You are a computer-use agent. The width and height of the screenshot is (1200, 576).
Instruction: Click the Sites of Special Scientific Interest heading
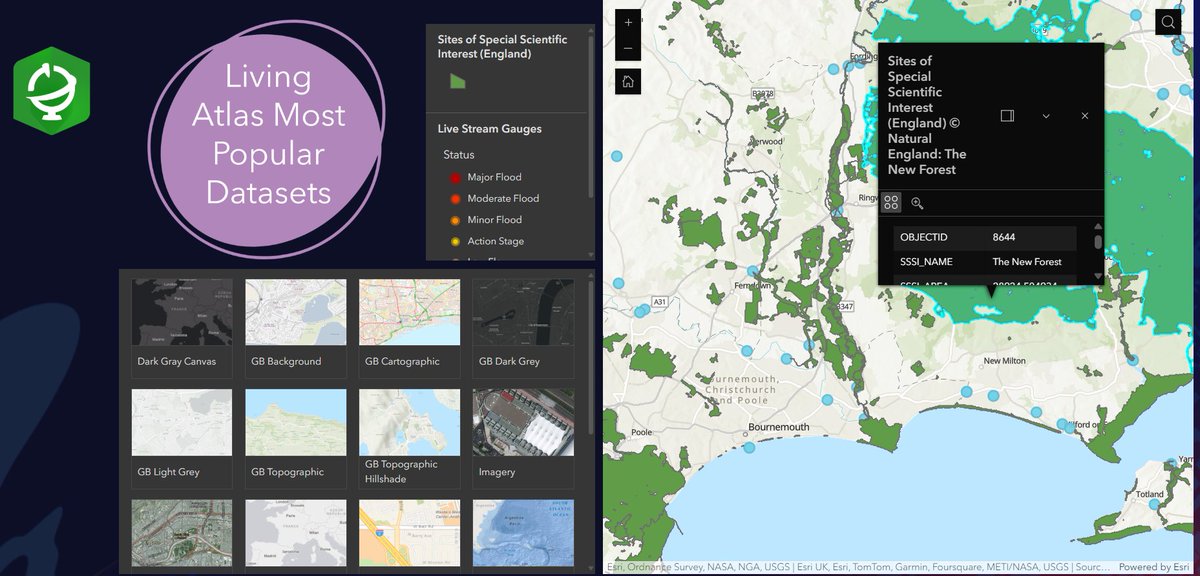[x=502, y=47]
